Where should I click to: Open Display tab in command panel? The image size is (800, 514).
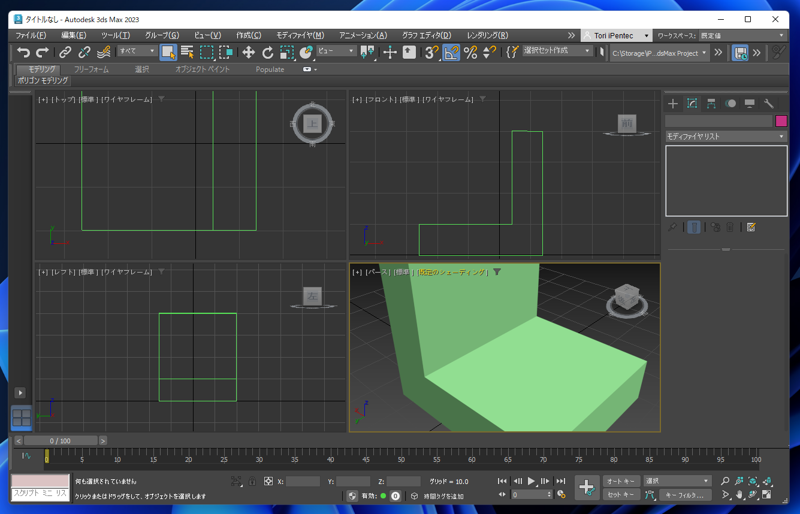click(749, 104)
